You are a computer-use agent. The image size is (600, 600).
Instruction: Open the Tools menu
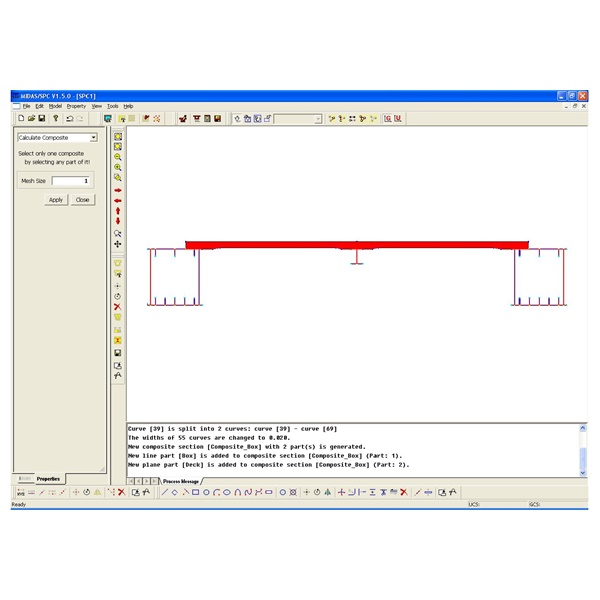tap(112, 106)
